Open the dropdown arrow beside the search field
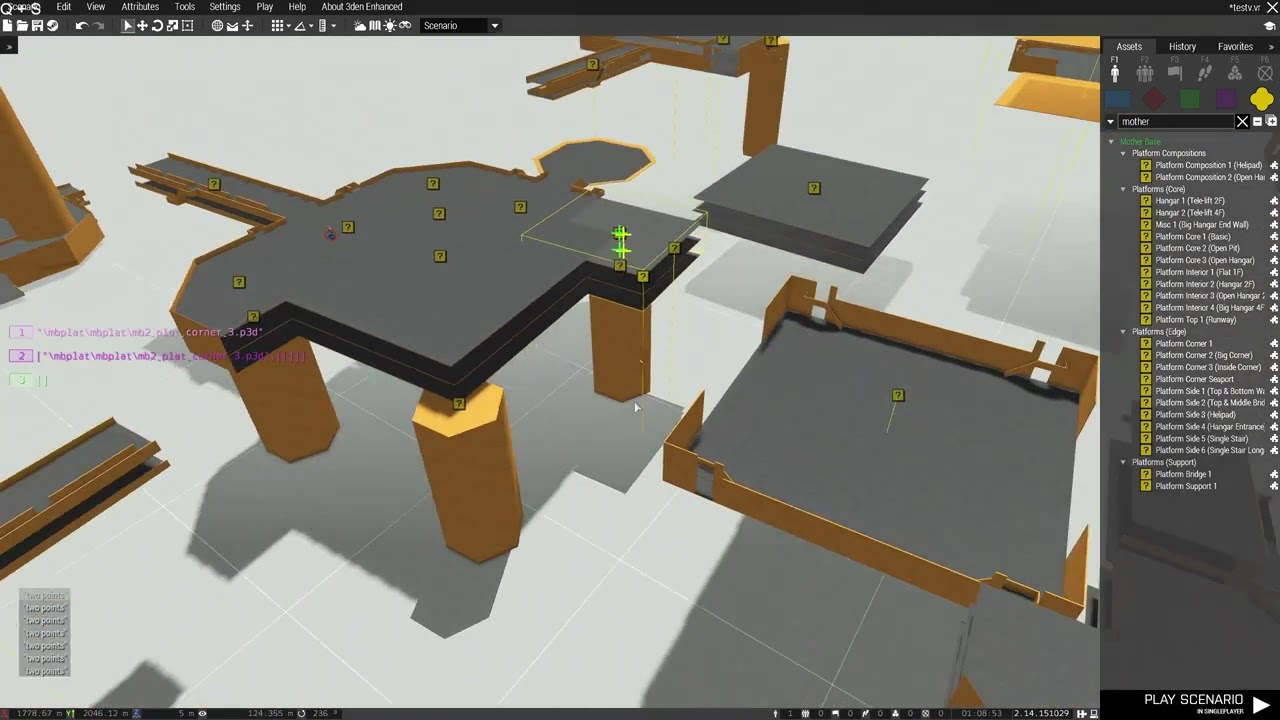Screen dimensions: 1280x720 tap(1110, 122)
